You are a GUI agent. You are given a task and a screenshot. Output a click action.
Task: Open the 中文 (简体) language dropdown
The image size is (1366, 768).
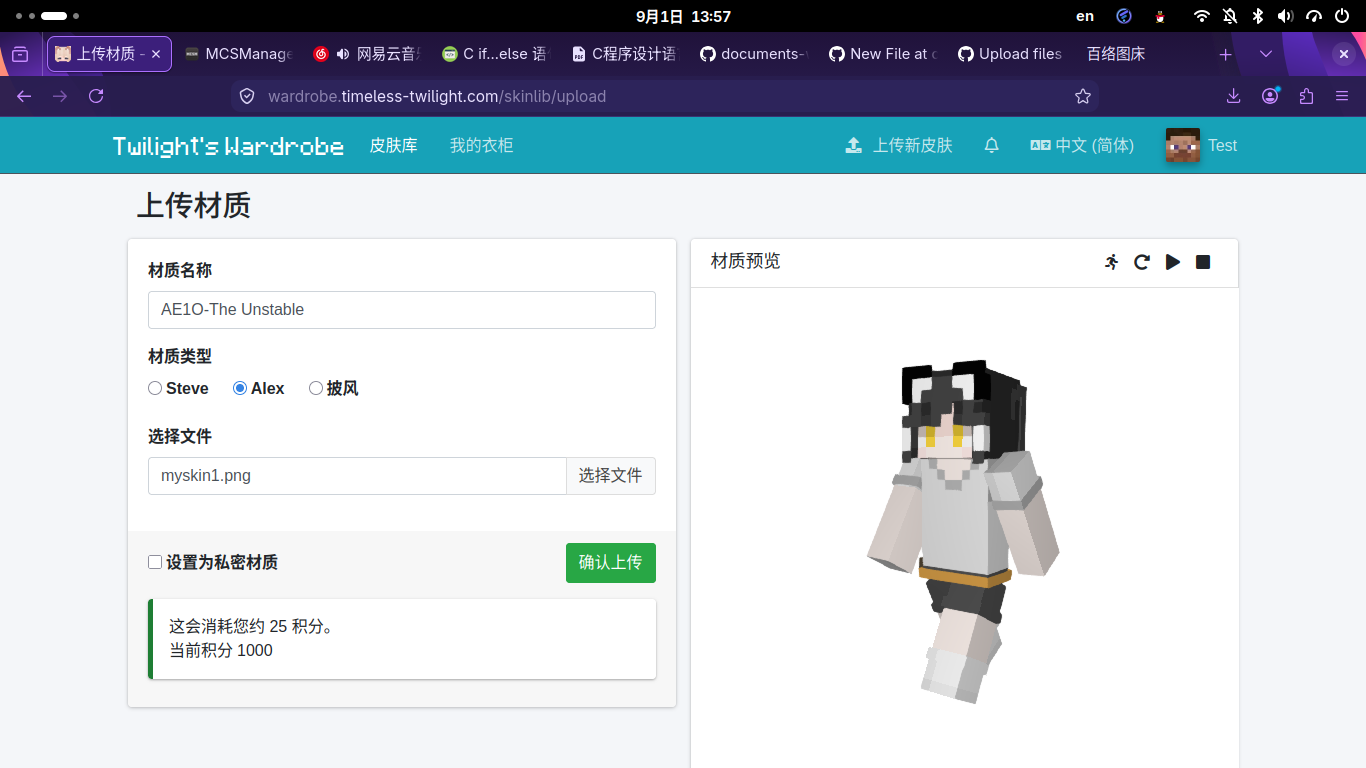coord(1082,145)
